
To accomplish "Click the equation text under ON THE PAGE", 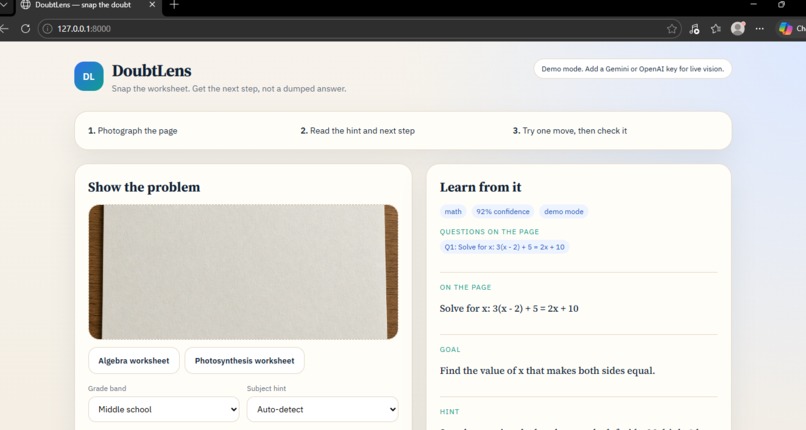I will tap(509, 309).
